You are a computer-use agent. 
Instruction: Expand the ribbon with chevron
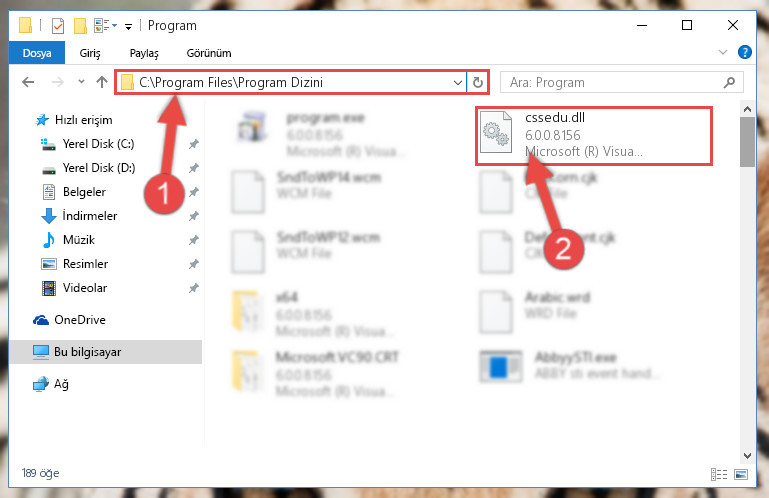click(x=722, y=52)
